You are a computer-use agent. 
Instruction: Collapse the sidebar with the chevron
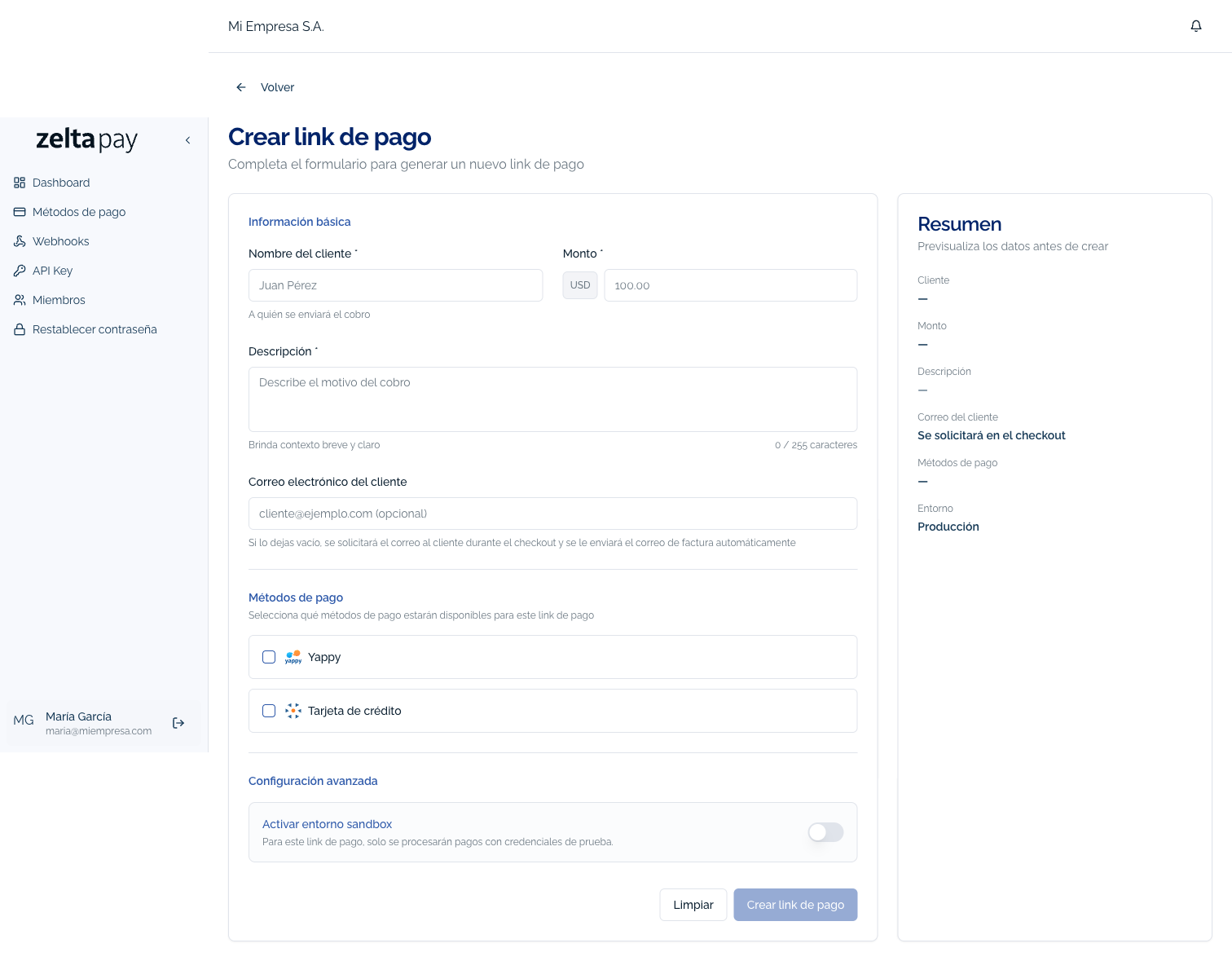point(187,139)
